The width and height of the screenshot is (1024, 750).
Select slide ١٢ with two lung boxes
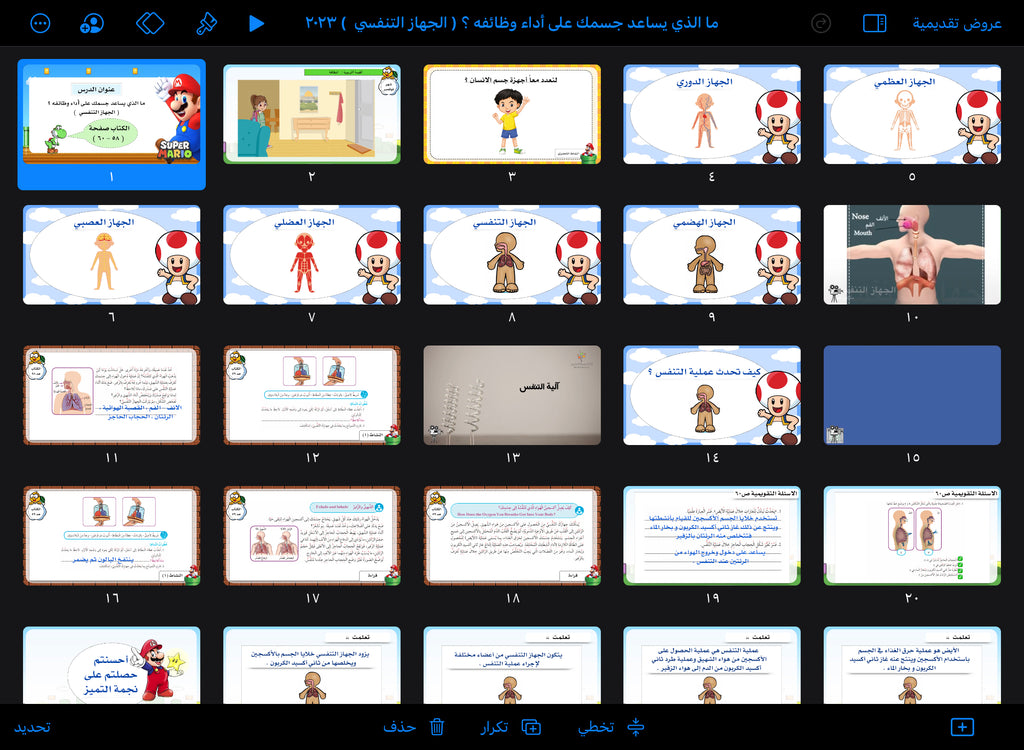pos(312,395)
